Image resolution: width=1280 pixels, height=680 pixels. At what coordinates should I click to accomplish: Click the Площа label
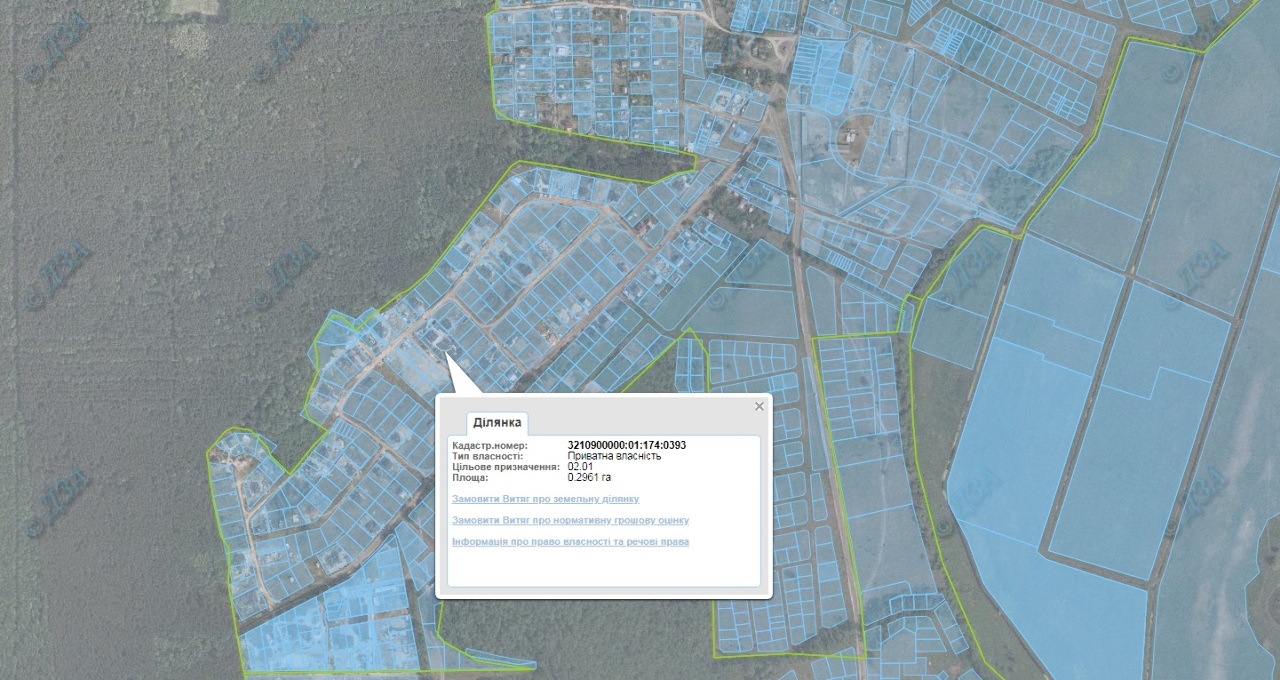(x=470, y=478)
